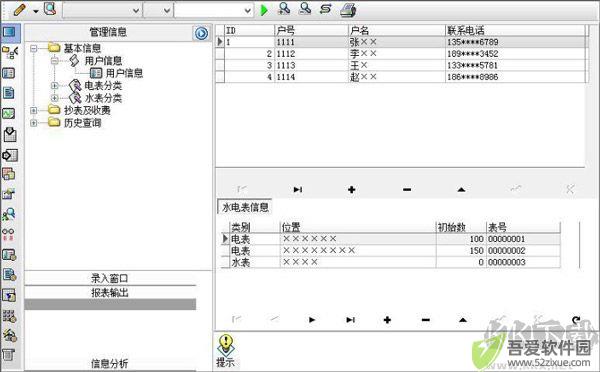Click the zoom-in magnifier toolbar icon
Screen dimensions: 600x372
284,9
